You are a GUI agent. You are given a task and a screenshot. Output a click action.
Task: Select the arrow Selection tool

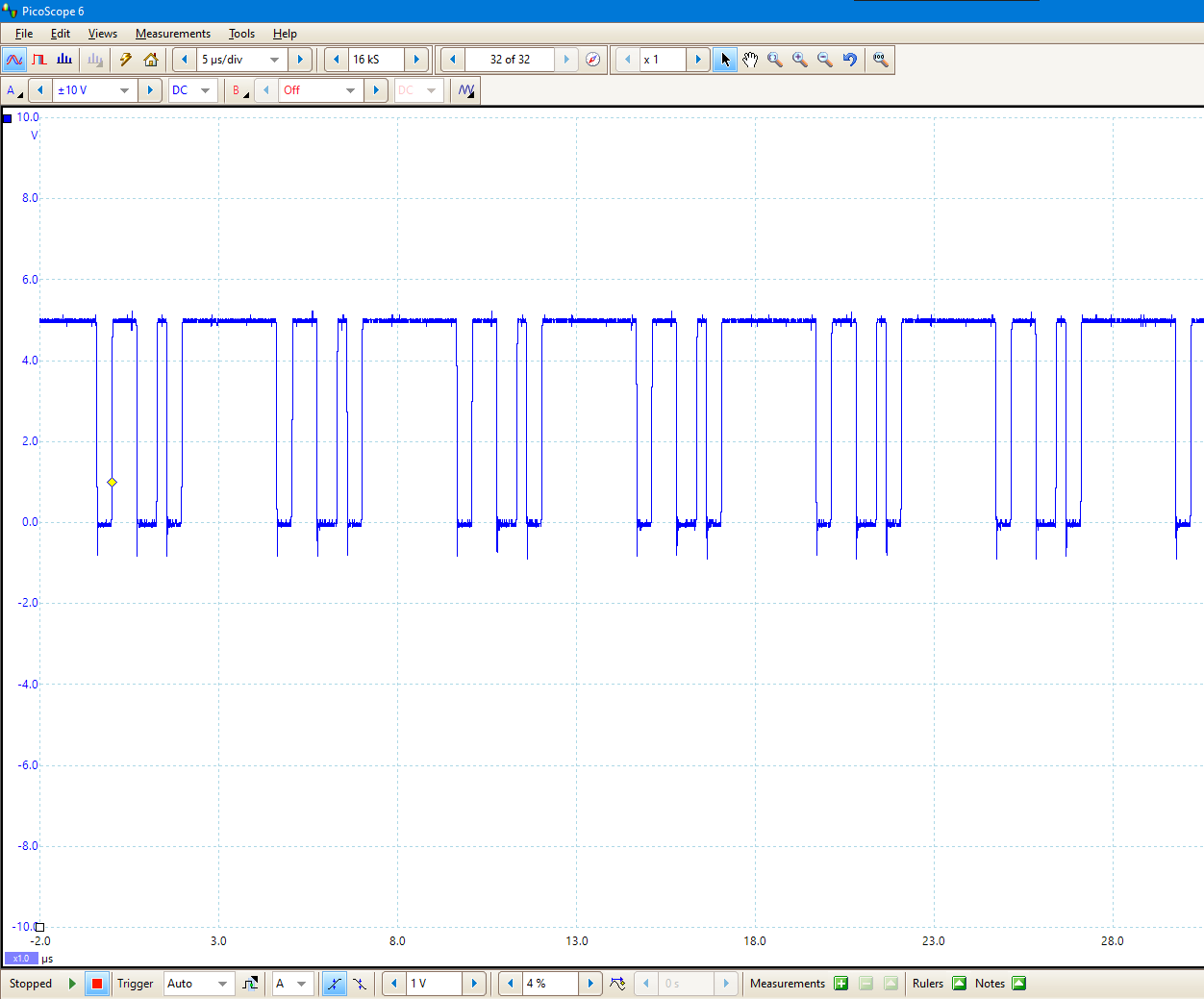click(725, 60)
